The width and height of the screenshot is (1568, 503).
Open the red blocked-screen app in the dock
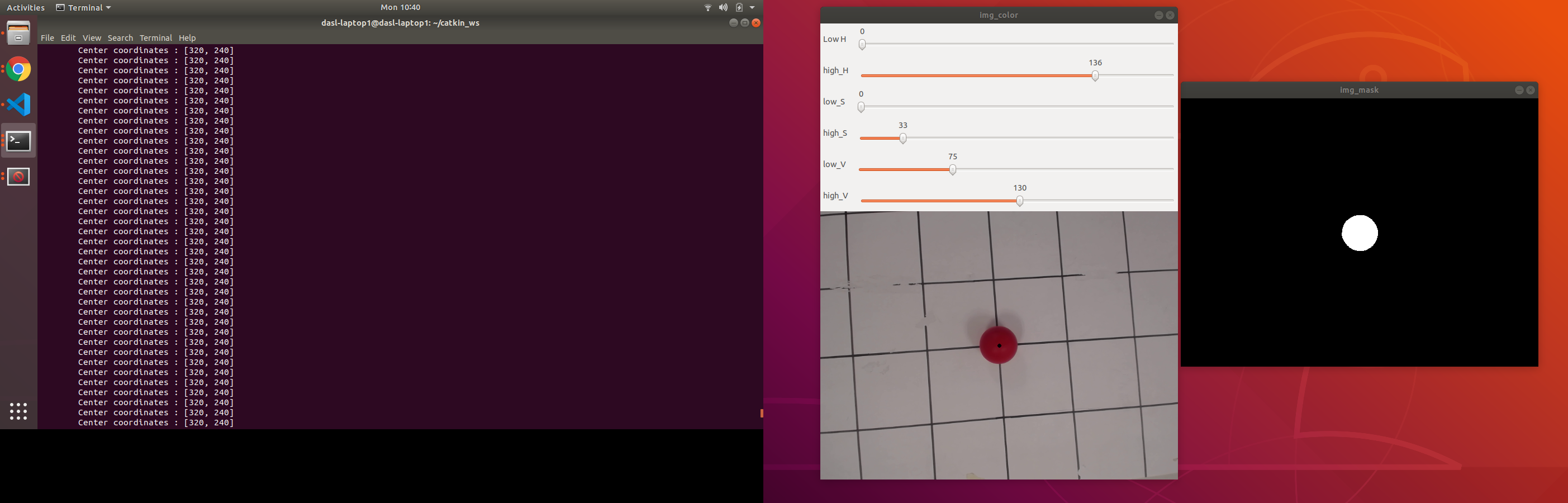tap(18, 177)
